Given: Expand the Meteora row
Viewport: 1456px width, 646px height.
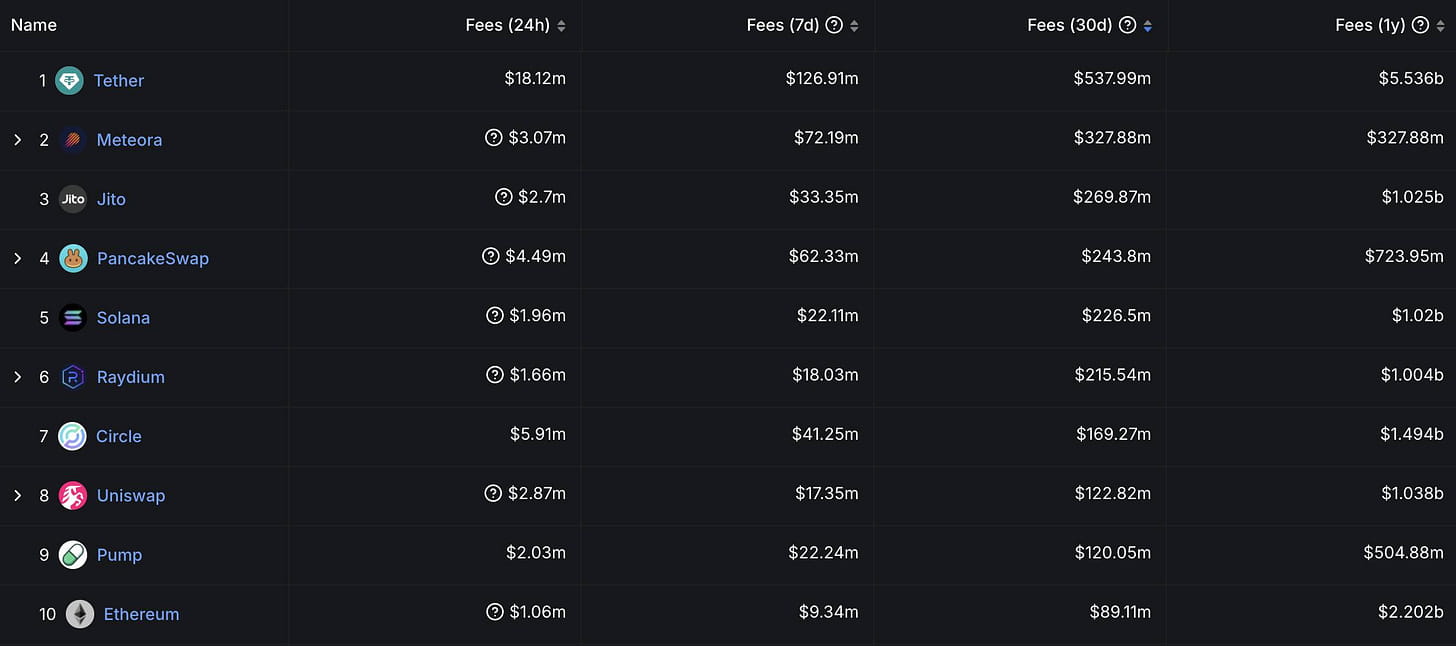Looking at the screenshot, I should click(17, 140).
